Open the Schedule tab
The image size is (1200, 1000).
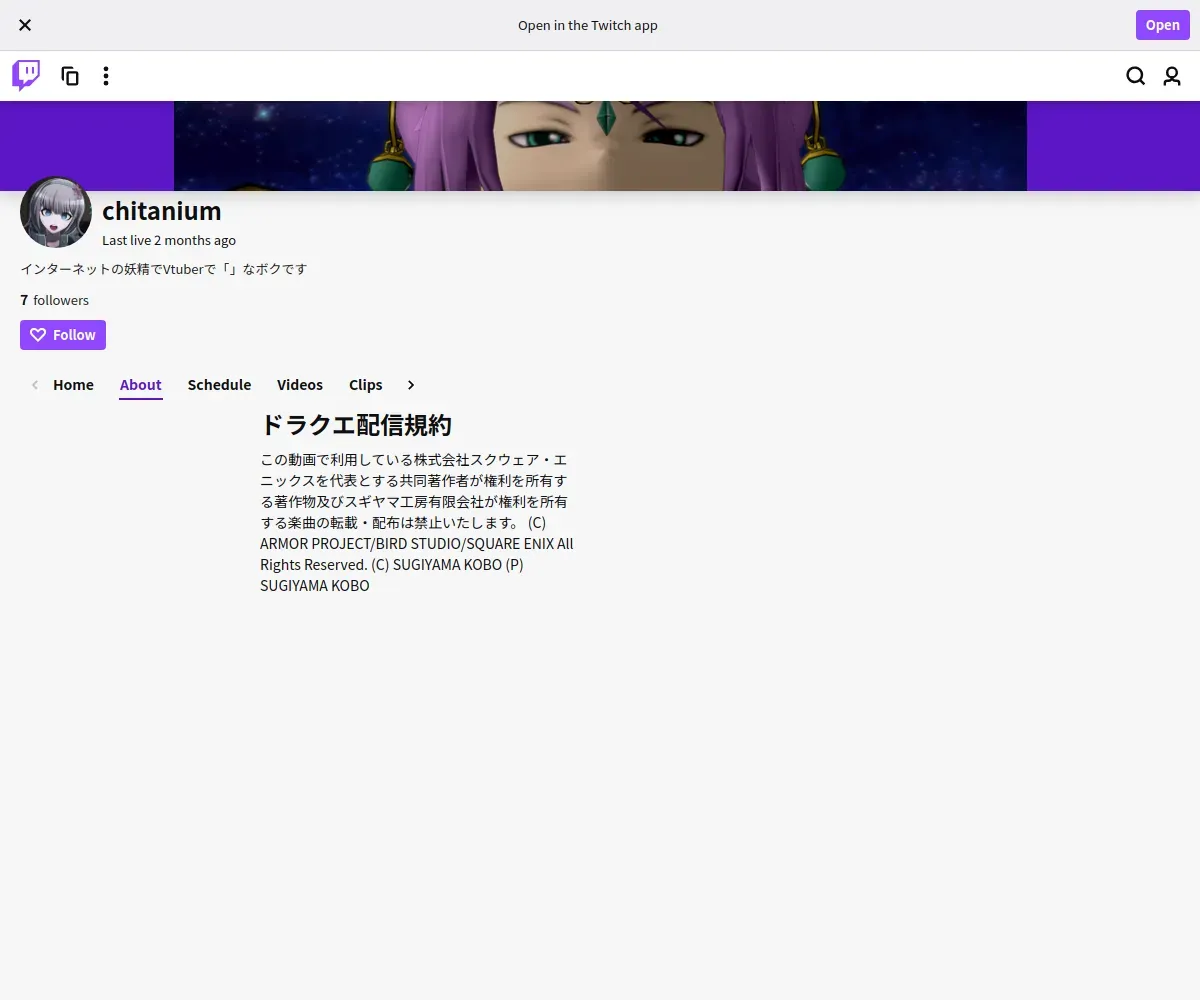(219, 385)
